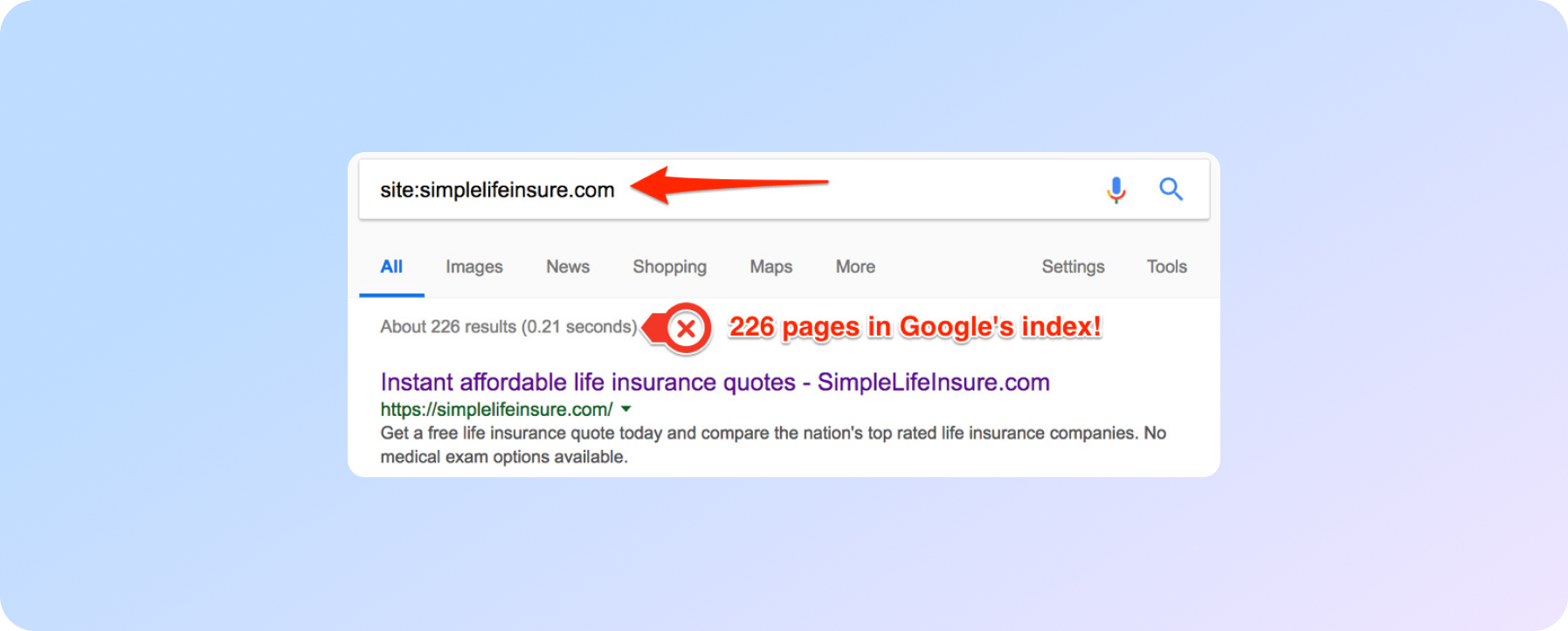
Task: Click the green https://simplelifeinsure.com/ URL
Action: [496, 409]
